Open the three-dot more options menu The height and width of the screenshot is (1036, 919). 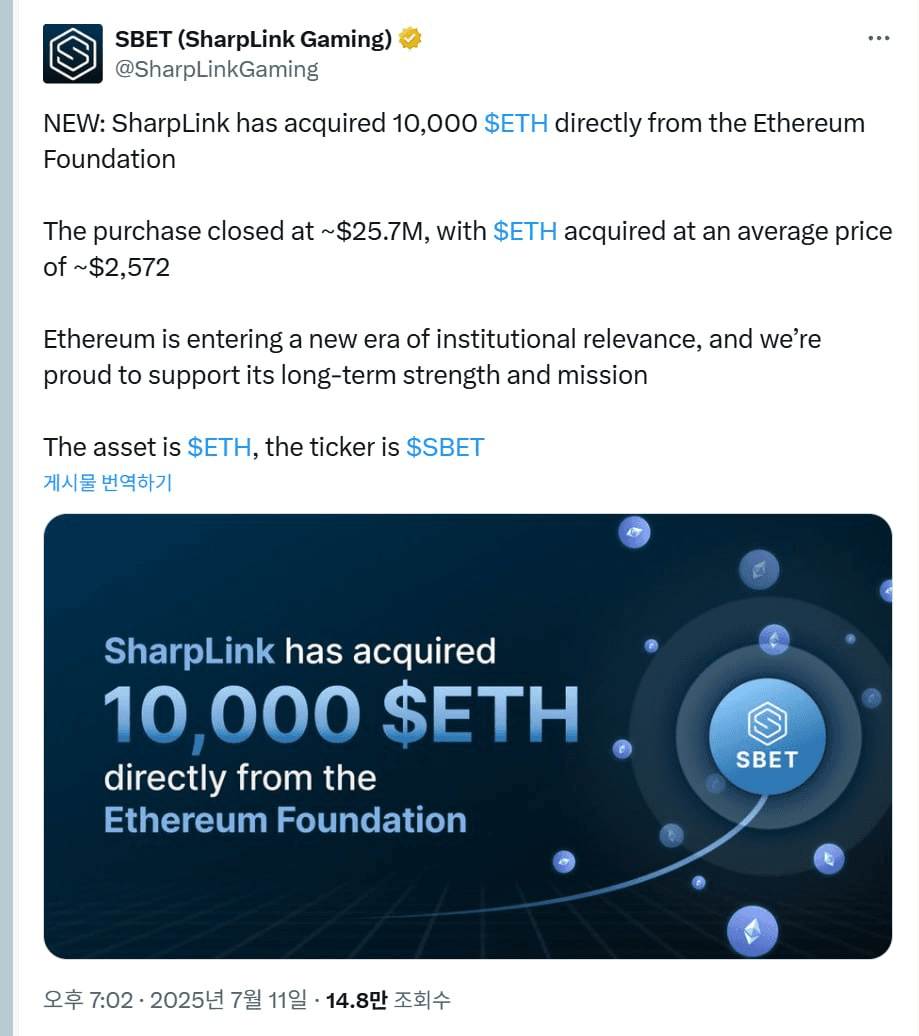pos(878,38)
